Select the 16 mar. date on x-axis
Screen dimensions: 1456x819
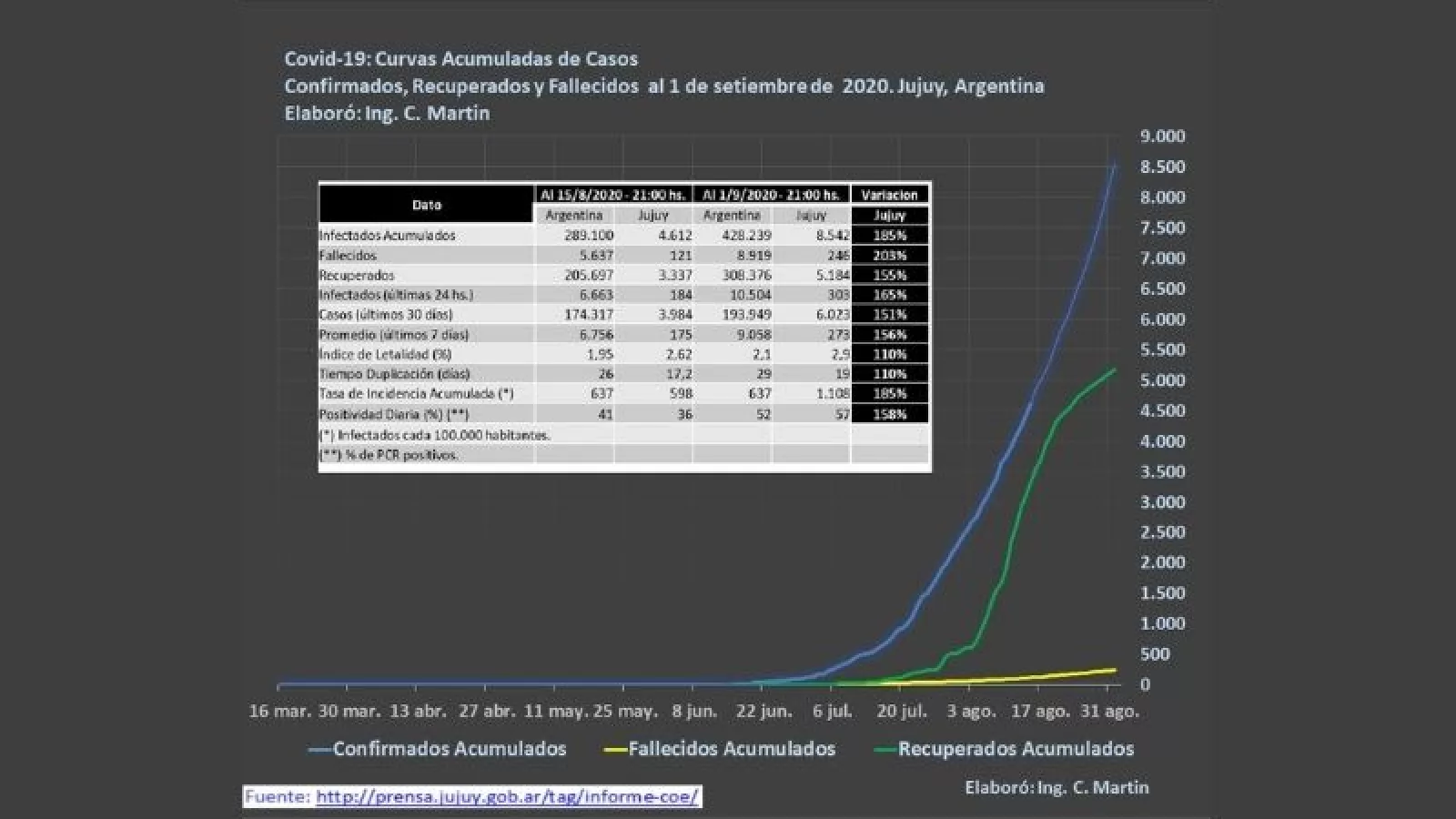click(x=279, y=712)
